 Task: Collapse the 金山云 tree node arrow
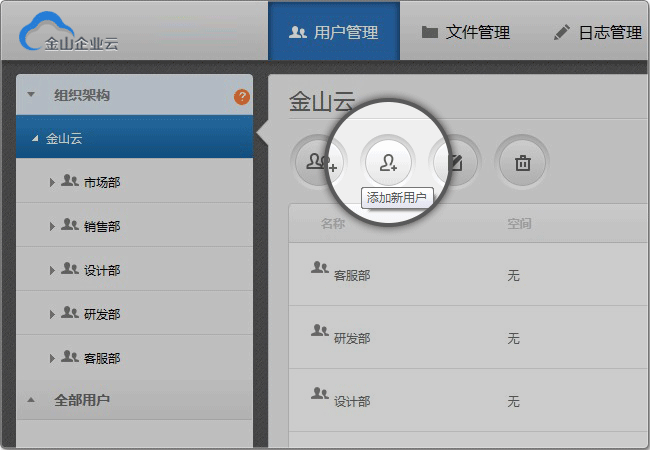(x=36, y=138)
